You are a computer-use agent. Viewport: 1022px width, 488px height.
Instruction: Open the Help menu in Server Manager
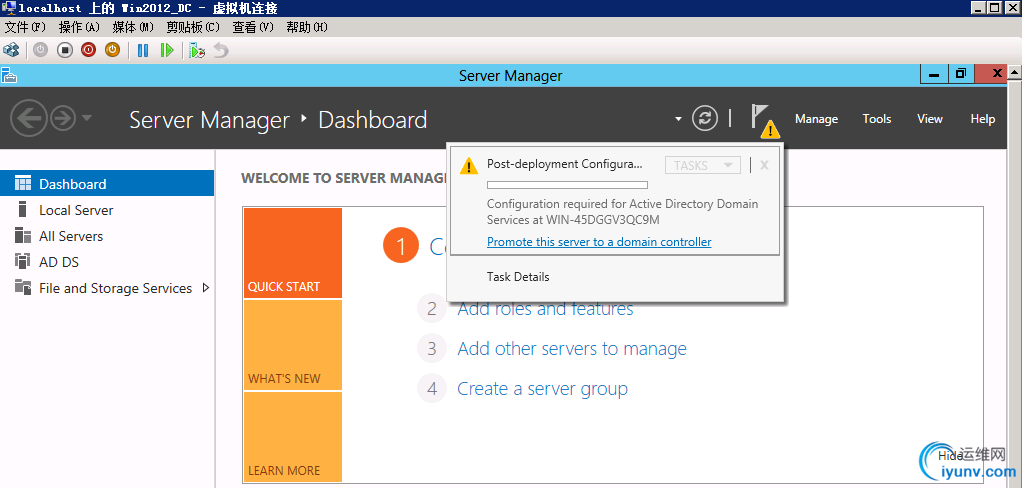click(982, 119)
